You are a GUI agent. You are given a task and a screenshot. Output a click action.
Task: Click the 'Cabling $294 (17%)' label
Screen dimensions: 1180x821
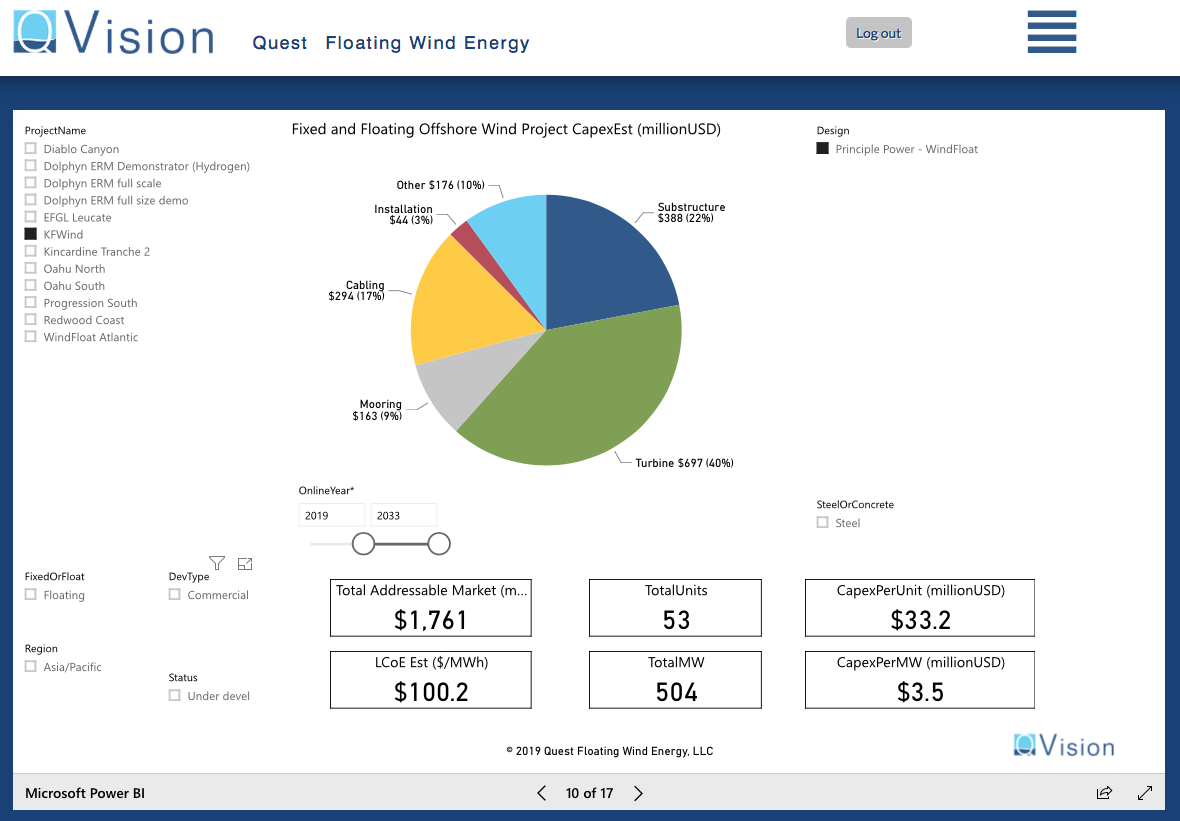tap(357, 290)
